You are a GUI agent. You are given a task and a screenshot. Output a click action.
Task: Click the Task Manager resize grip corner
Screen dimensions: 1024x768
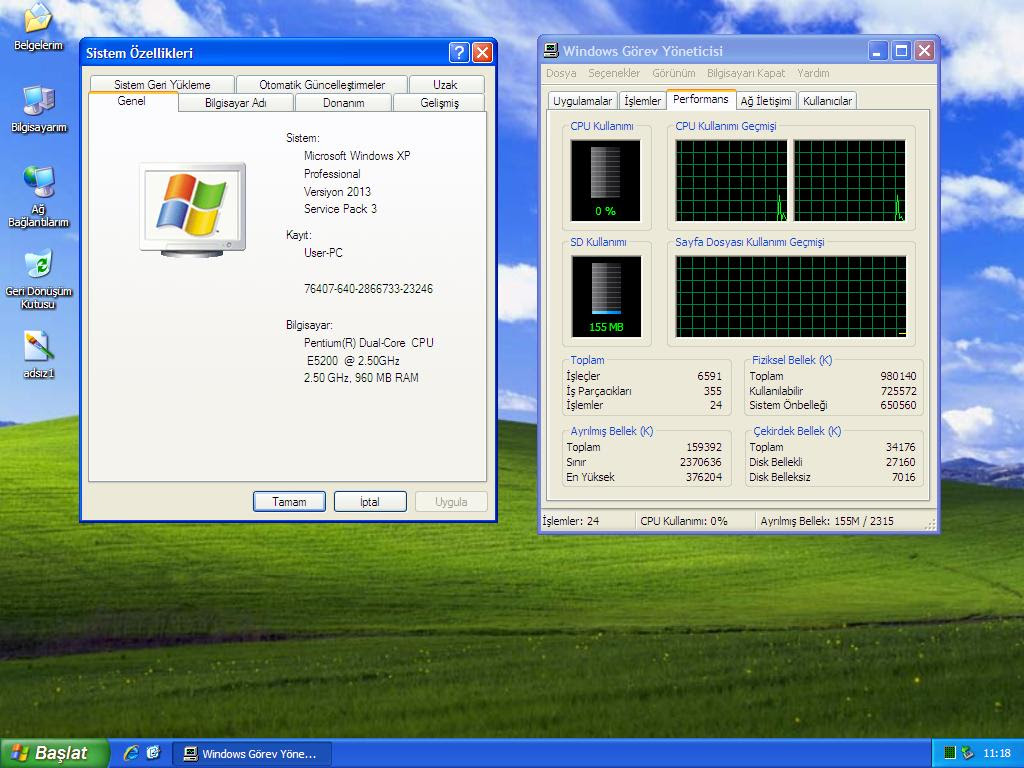point(931,524)
